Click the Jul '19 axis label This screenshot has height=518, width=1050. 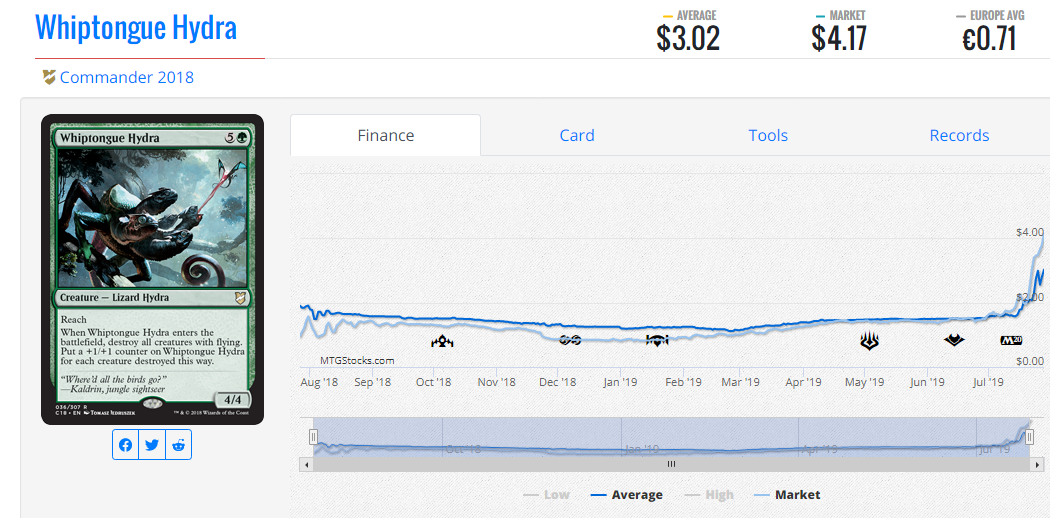pos(987,382)
